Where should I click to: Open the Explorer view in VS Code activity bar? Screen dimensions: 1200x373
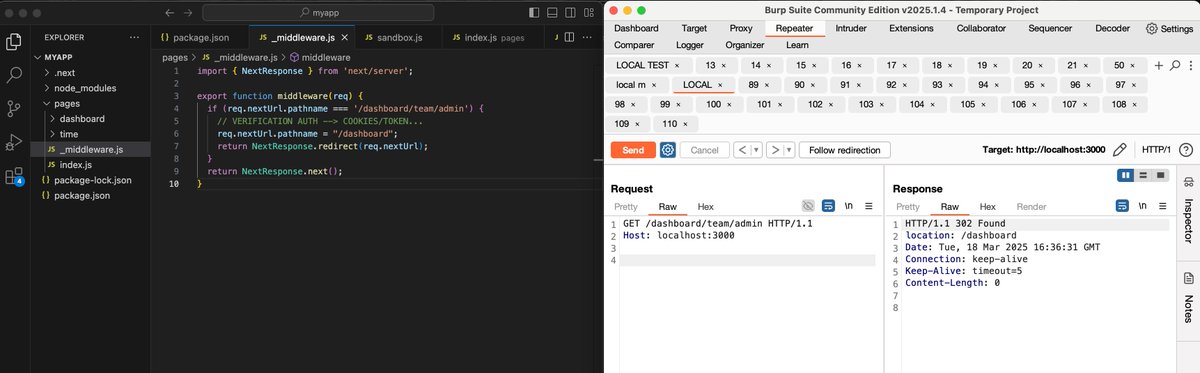[x=15, y=41]
